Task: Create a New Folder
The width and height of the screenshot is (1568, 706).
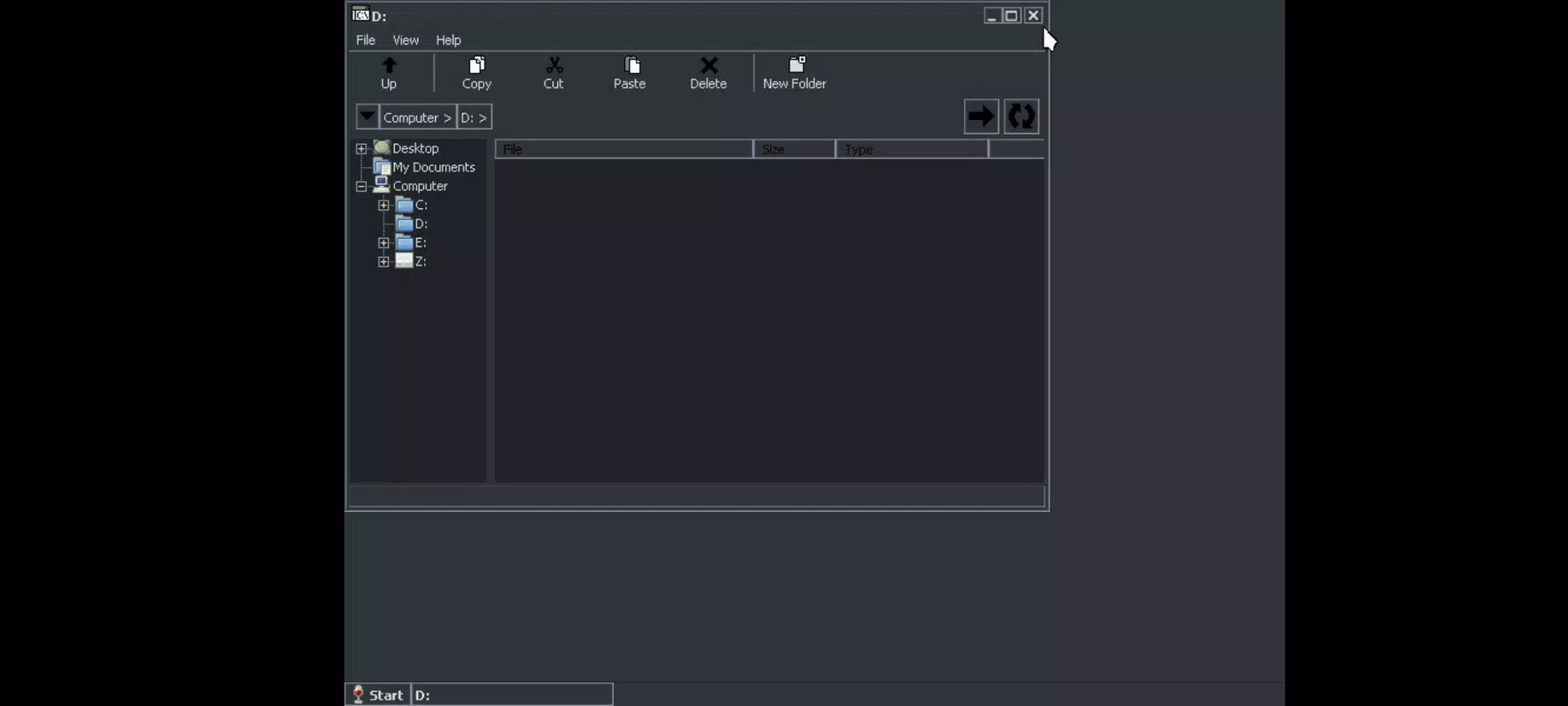Action: [795, 73]
